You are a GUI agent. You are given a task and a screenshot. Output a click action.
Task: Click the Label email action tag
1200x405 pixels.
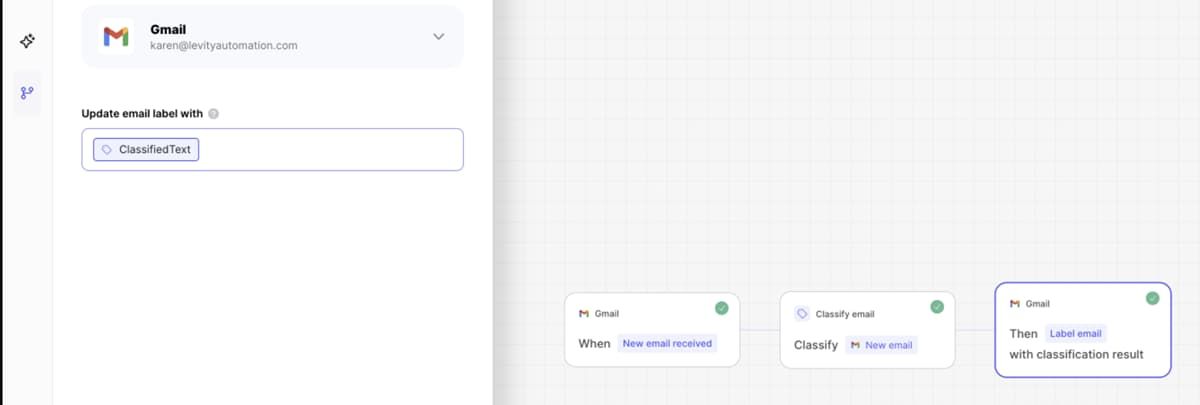tap(1076, 333)
